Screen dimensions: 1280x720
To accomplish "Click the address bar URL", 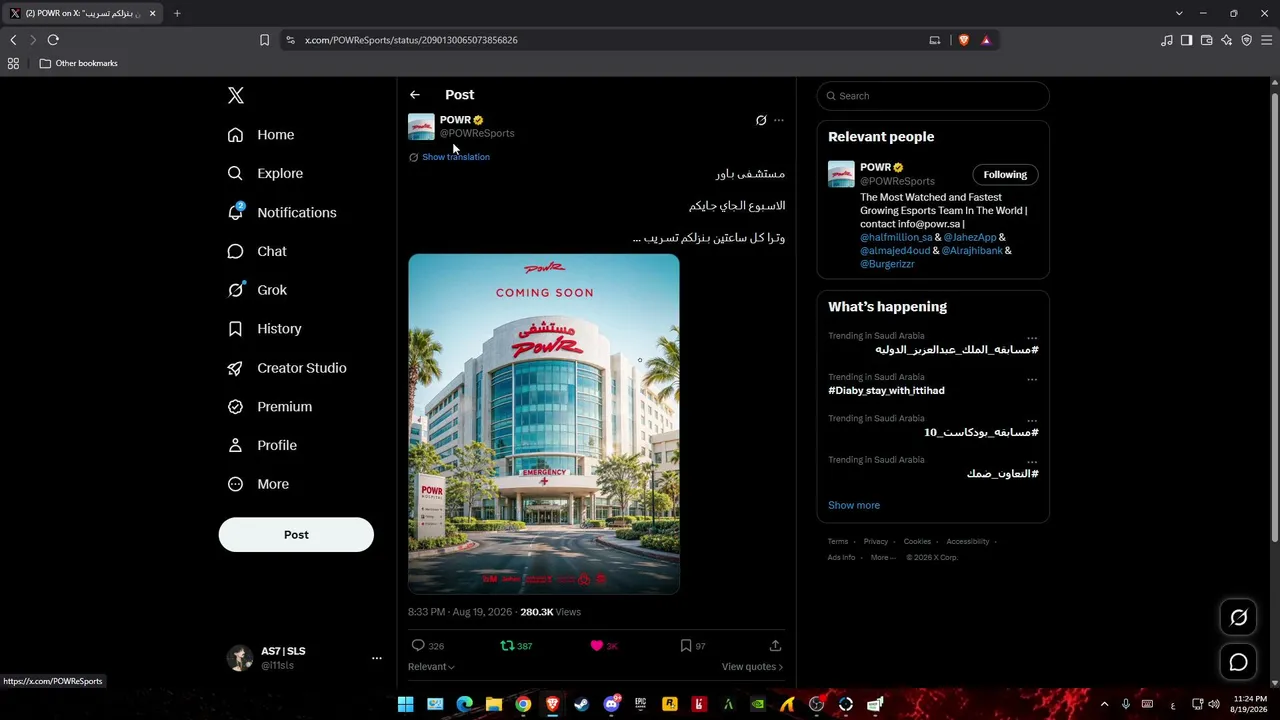I will [x=411, y=40].
